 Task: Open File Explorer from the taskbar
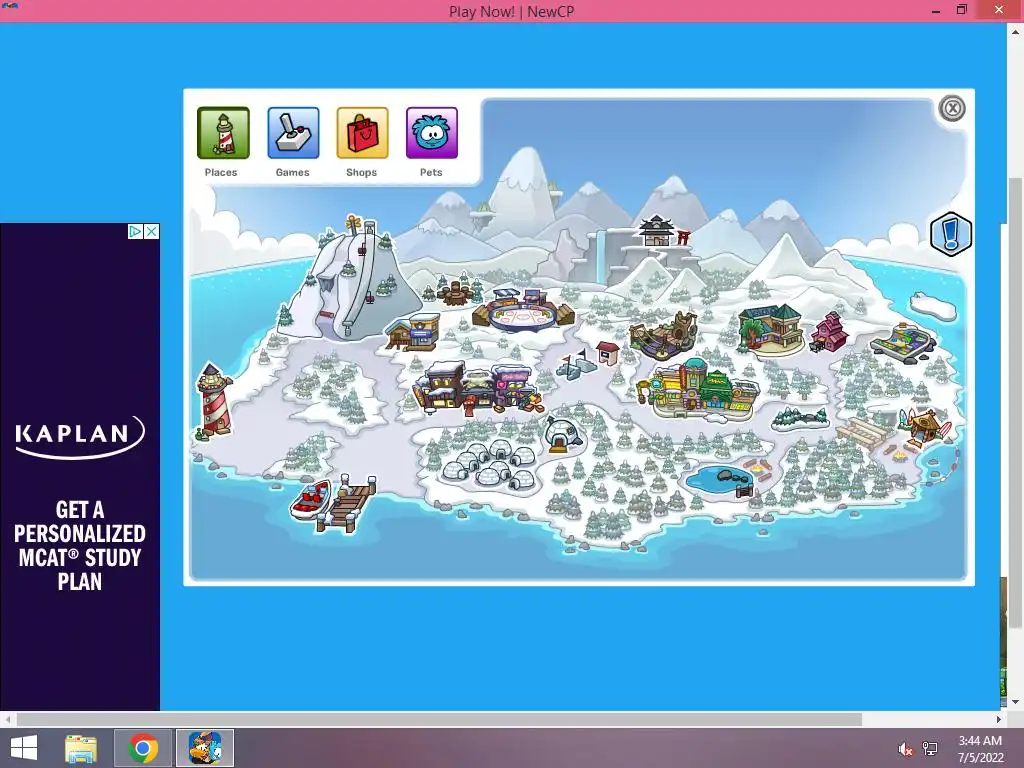(81, 748)
